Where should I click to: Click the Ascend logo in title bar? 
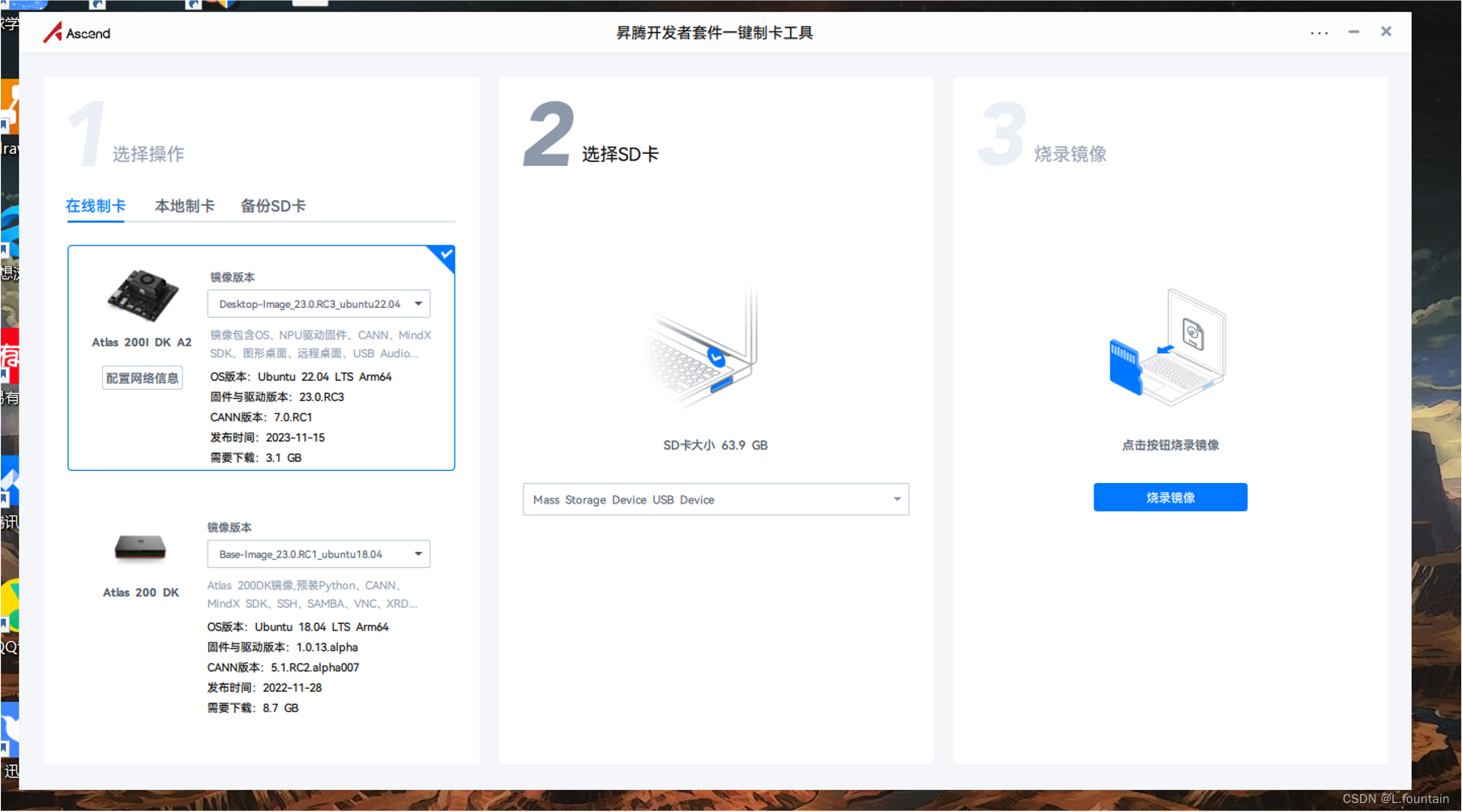coord(77,32)
